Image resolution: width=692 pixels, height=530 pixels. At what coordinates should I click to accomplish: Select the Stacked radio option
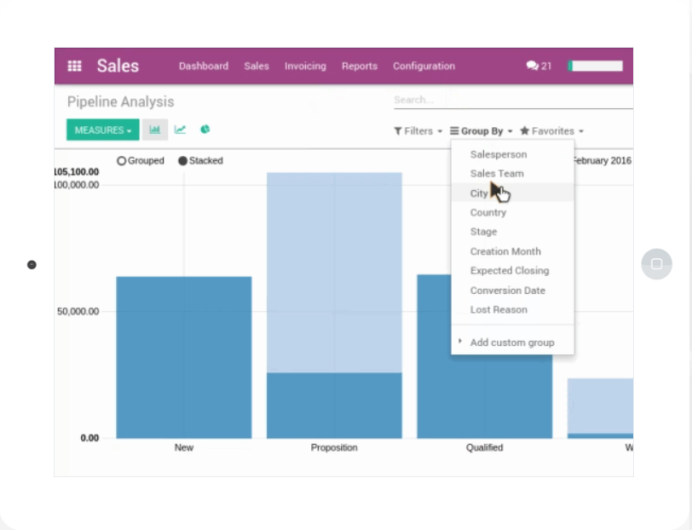point(183,161)
